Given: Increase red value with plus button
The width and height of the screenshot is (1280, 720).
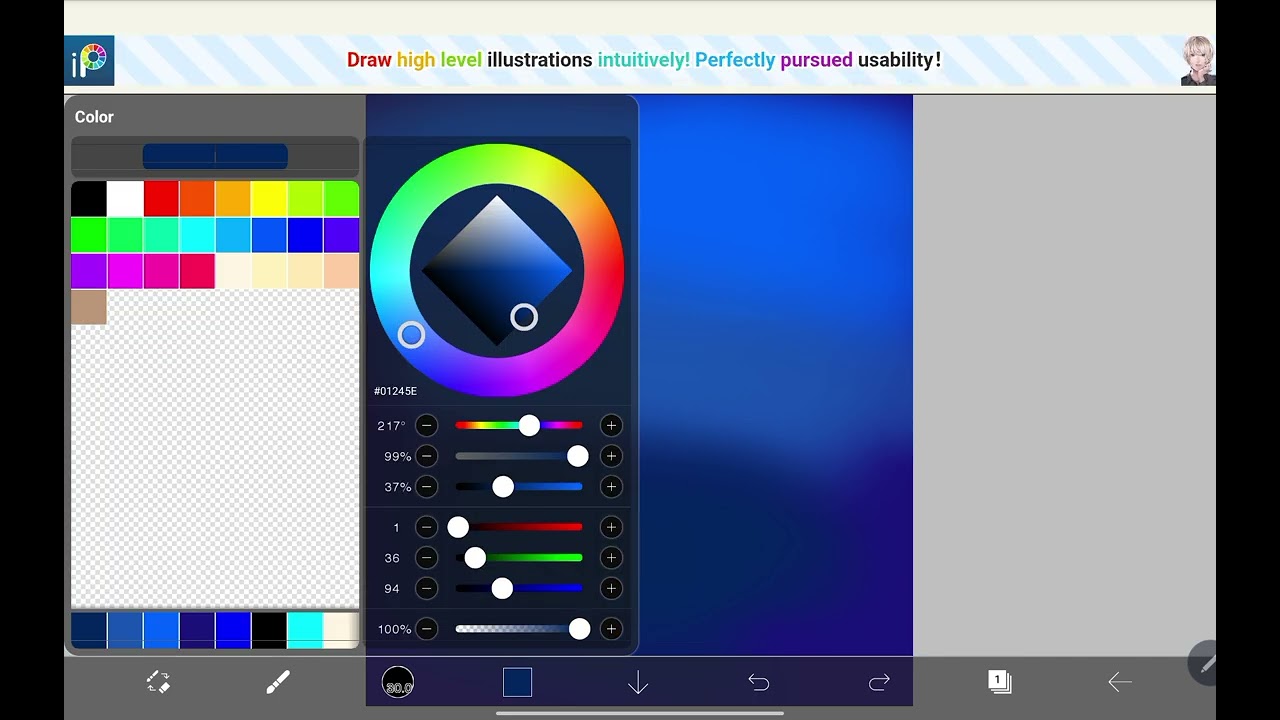Looking at the screenshot, I should [x=611, y=527].
